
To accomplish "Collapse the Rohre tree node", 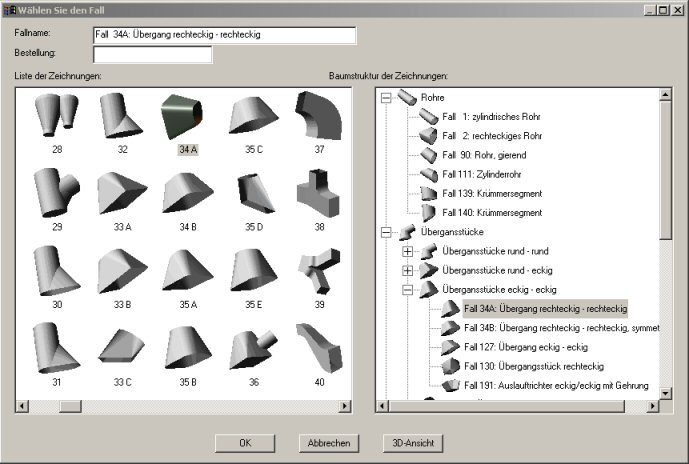I will [x=386, y=97].
